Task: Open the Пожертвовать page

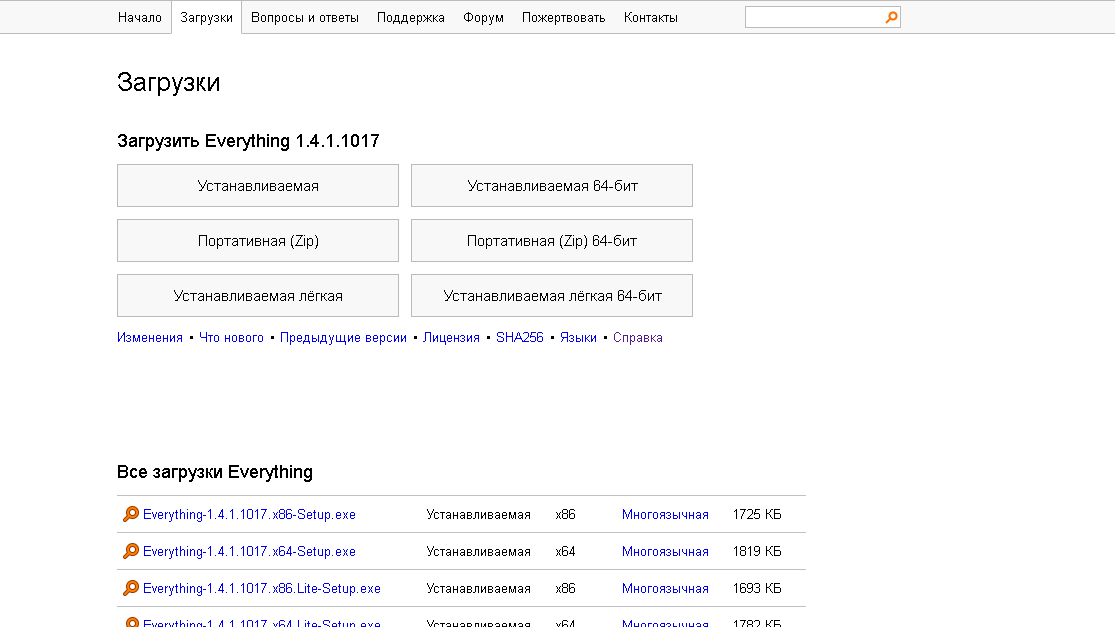Action: coord(563,18)
